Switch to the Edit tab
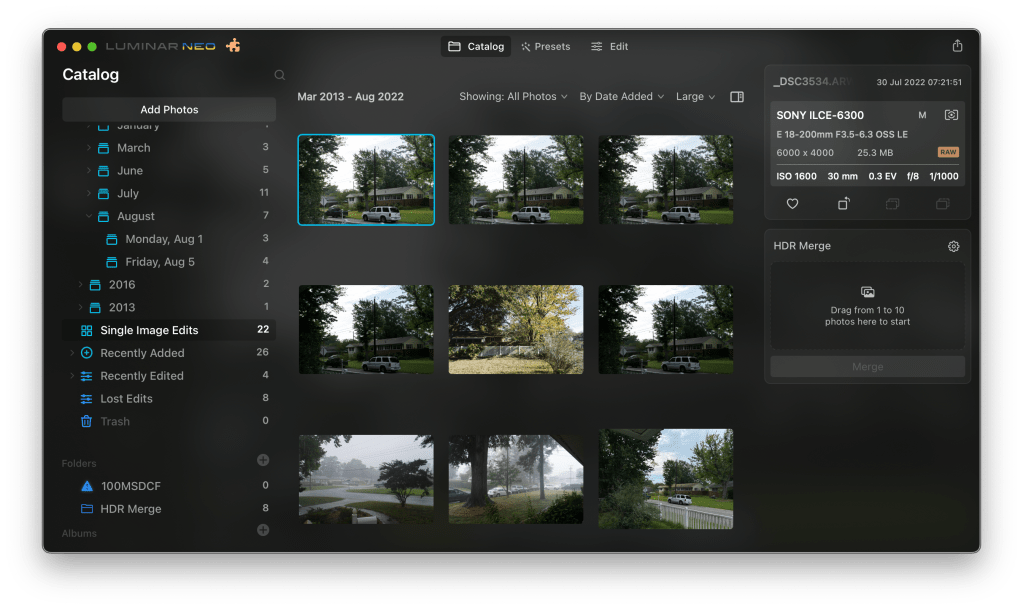The image size is (1023, 609). pos(609,47)
